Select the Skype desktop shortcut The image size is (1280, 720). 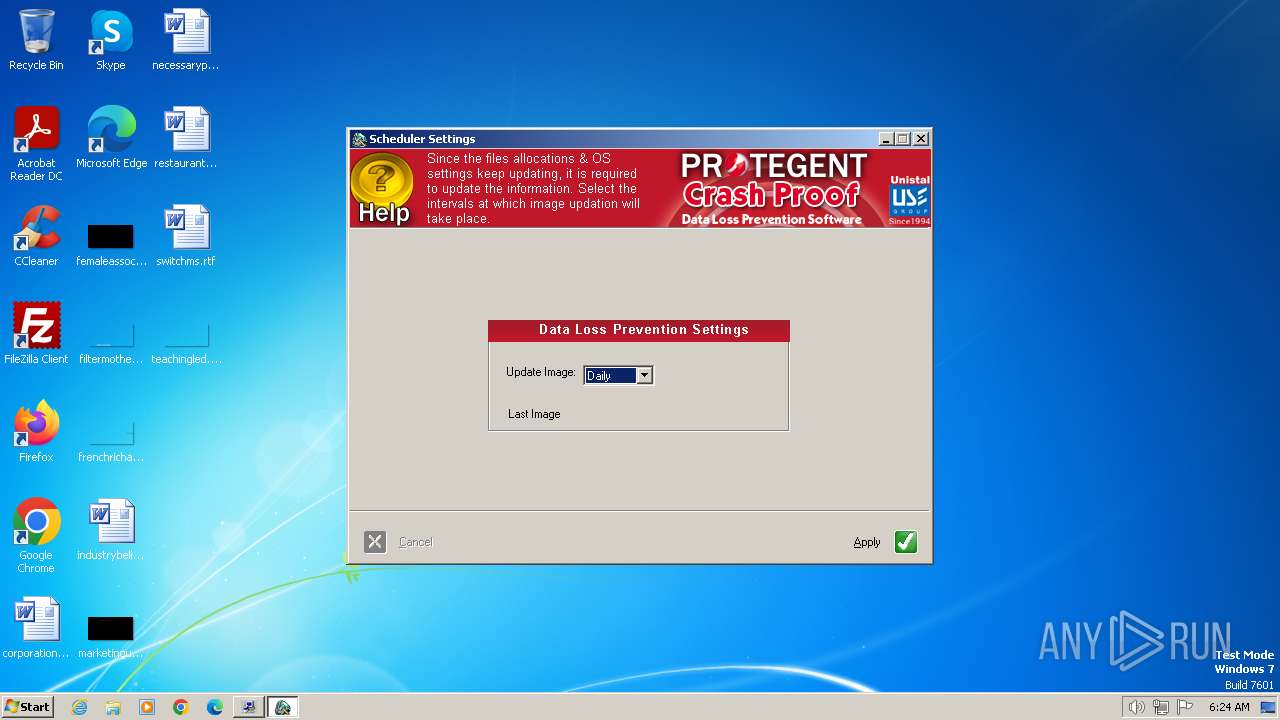[111, 41]
